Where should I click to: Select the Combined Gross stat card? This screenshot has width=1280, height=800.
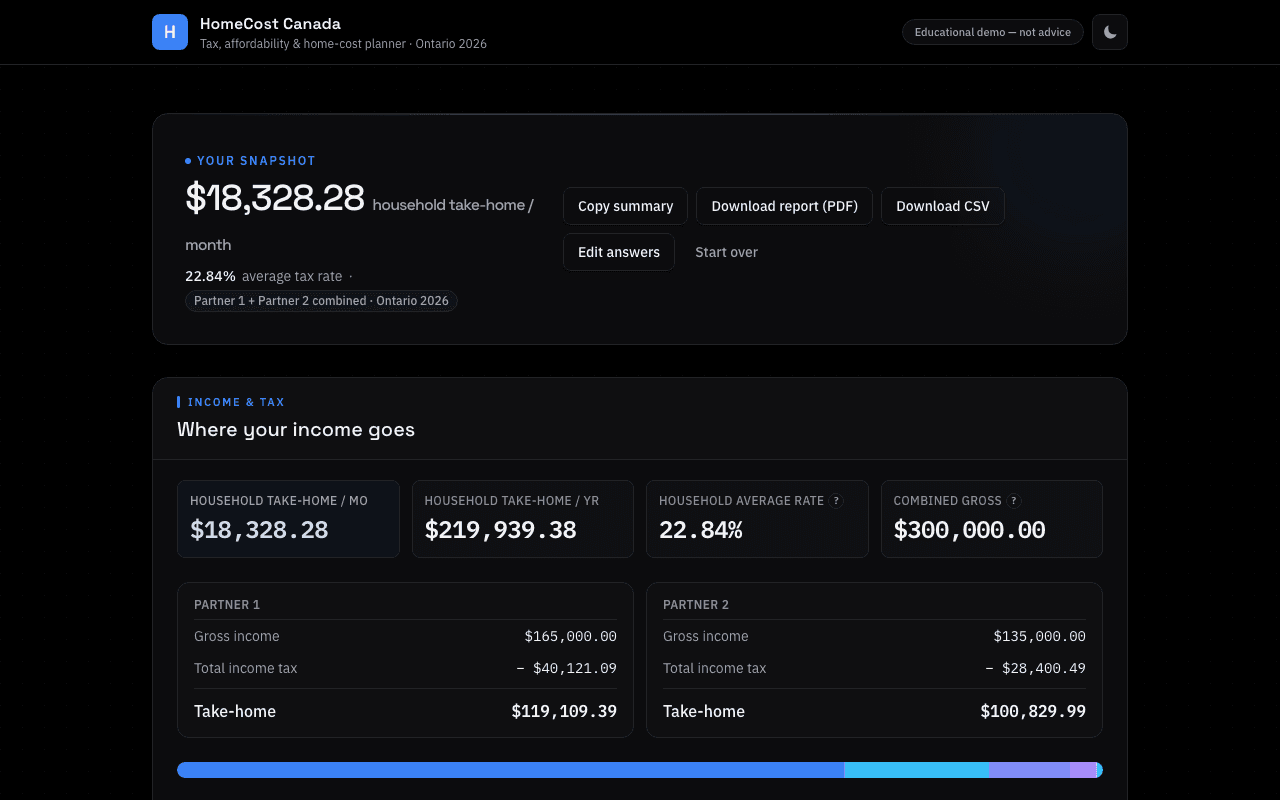pyautogui.click(x=992, y=519)
